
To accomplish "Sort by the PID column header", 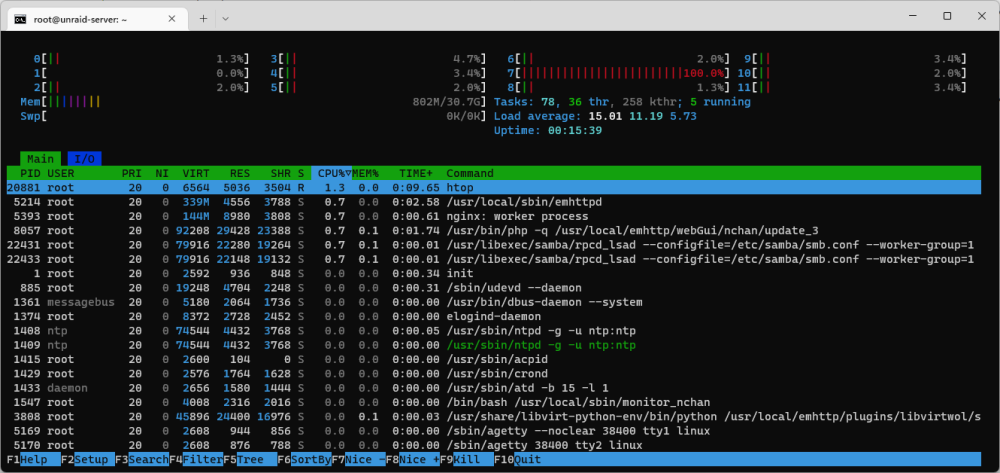I will coord(31,173).
